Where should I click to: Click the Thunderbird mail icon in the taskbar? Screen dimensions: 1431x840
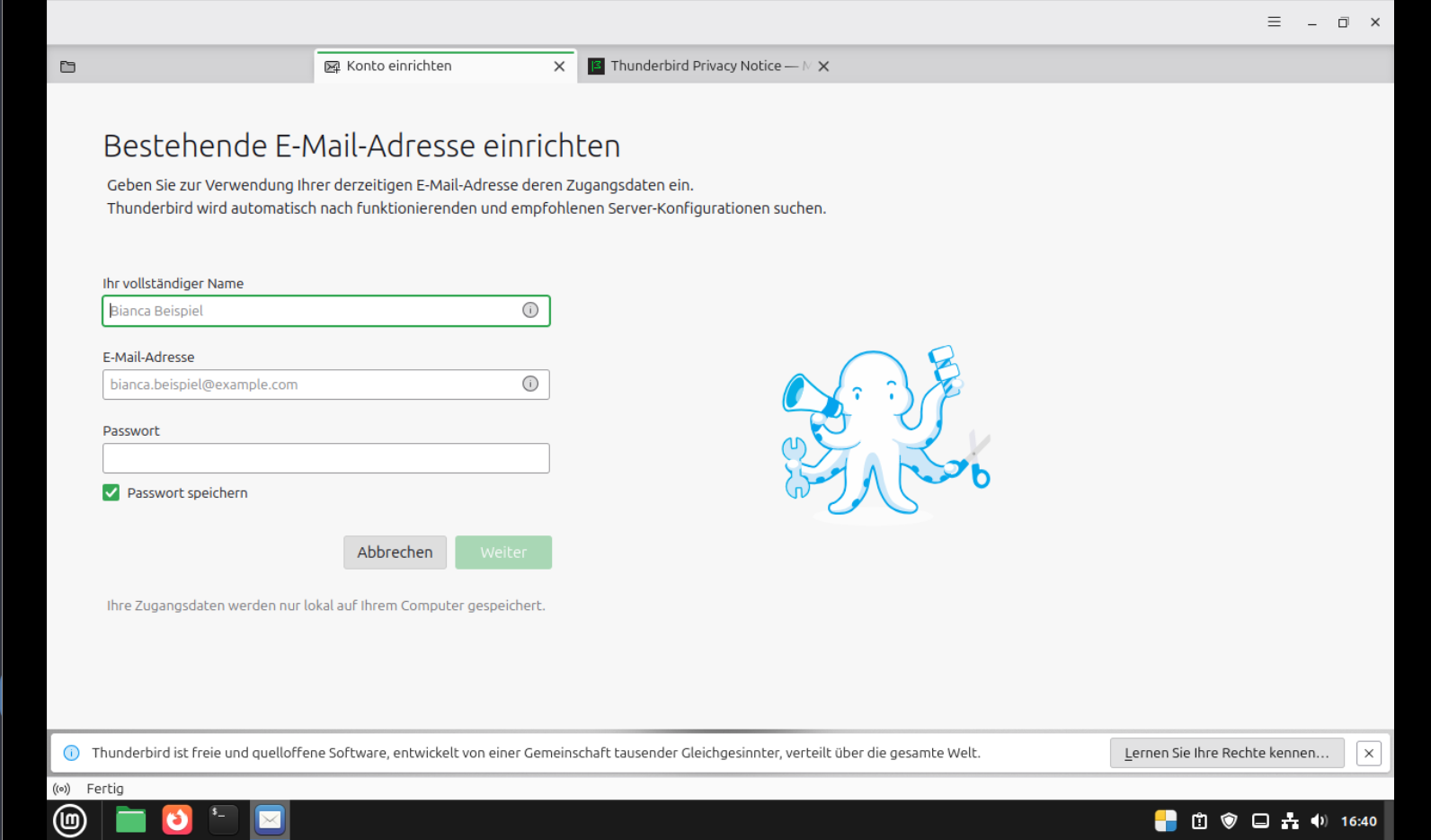coord(270,820)
